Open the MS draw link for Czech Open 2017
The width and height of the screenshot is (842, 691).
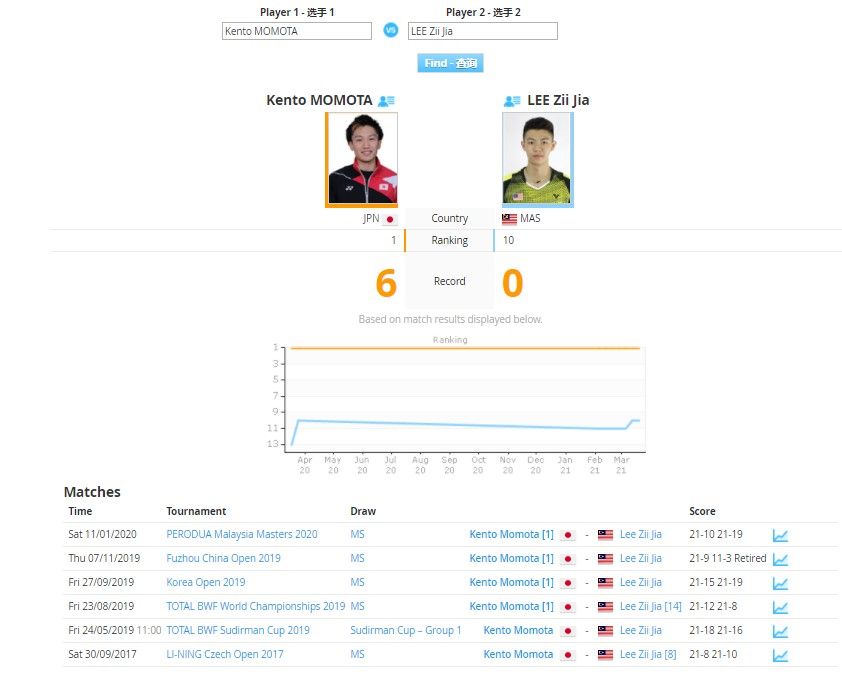tap(357, 654)
